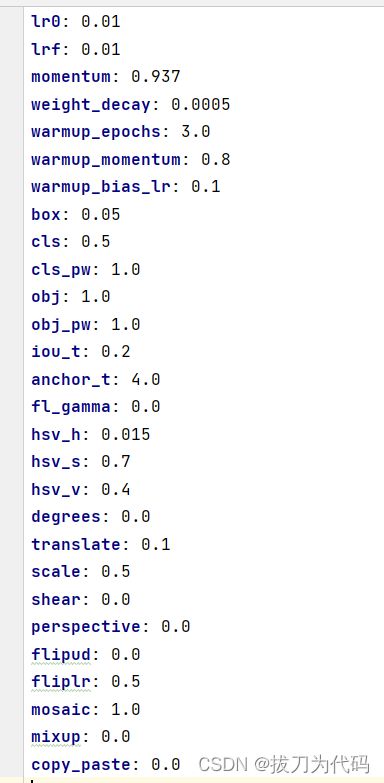Click the hsv_h value 0.015
The height and width of the screenshot is (783, 384).
[x=125, y=434]
